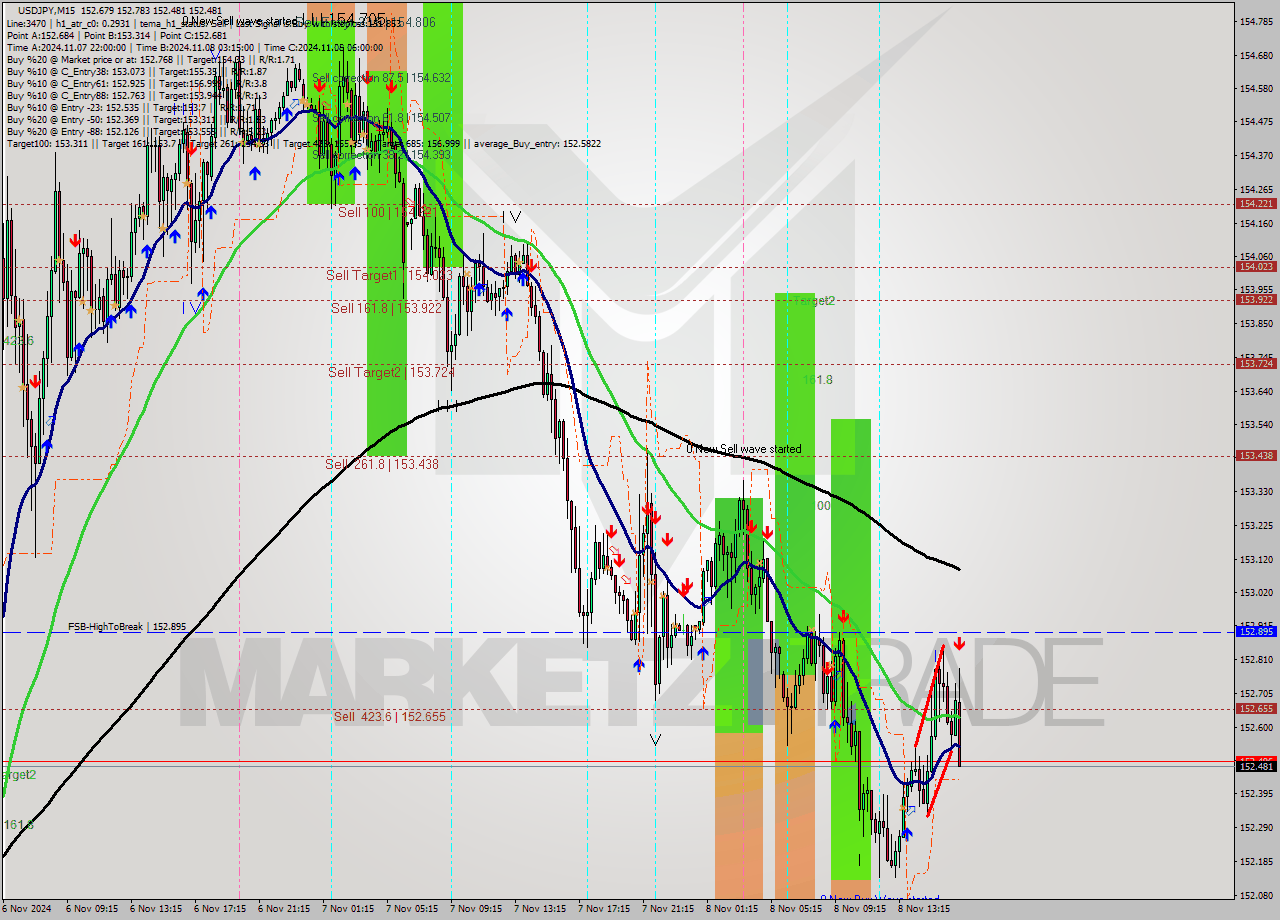Click the 'Sell 423.6 | 152.655' label
Screen dimensions: 1280x920
click(x=390, y=716)
